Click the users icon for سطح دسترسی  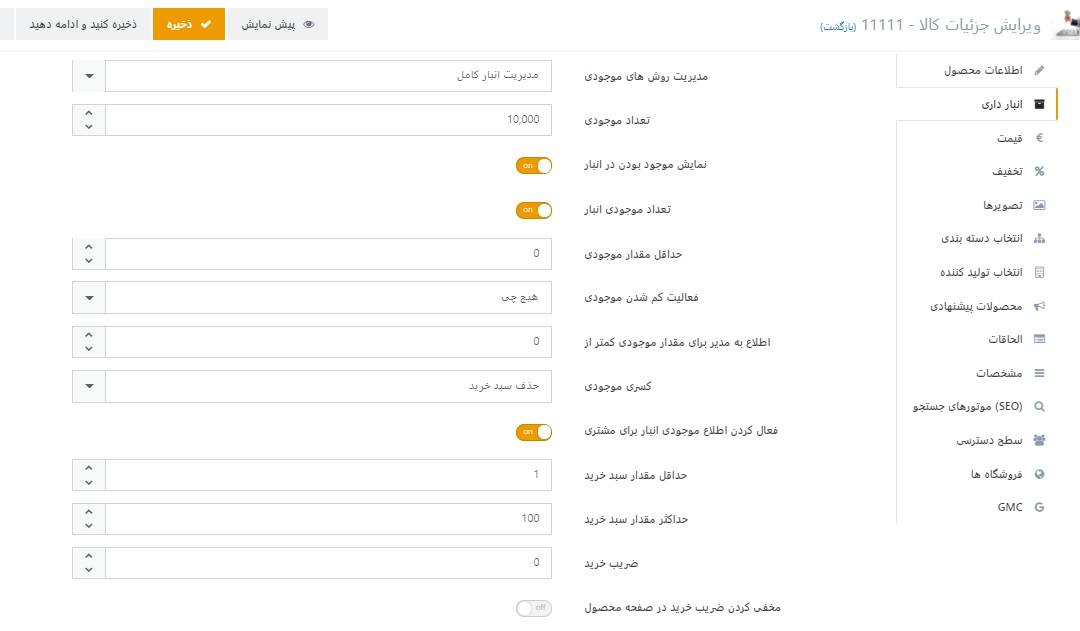1039,440
